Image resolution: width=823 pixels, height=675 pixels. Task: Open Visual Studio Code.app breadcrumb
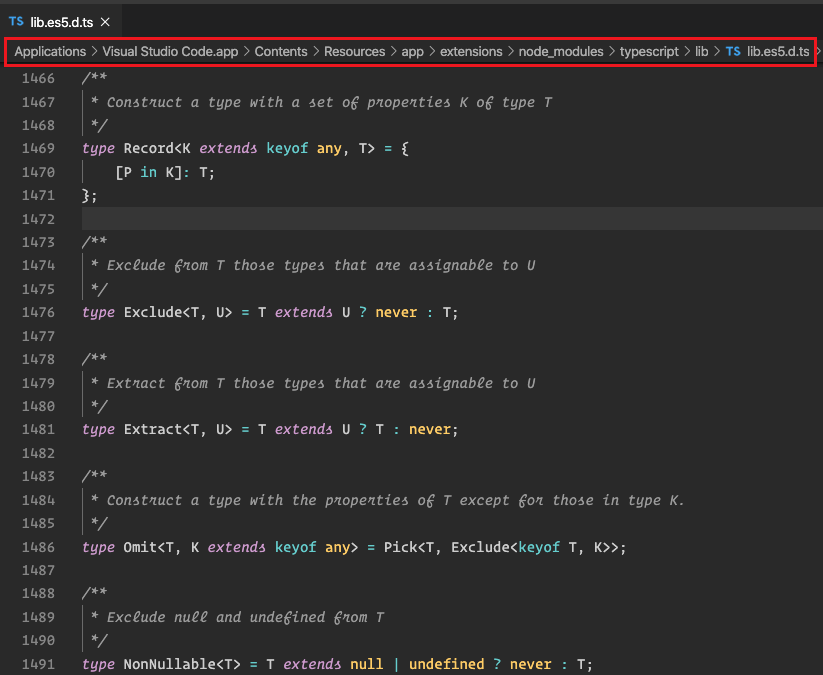pos(170,51)
